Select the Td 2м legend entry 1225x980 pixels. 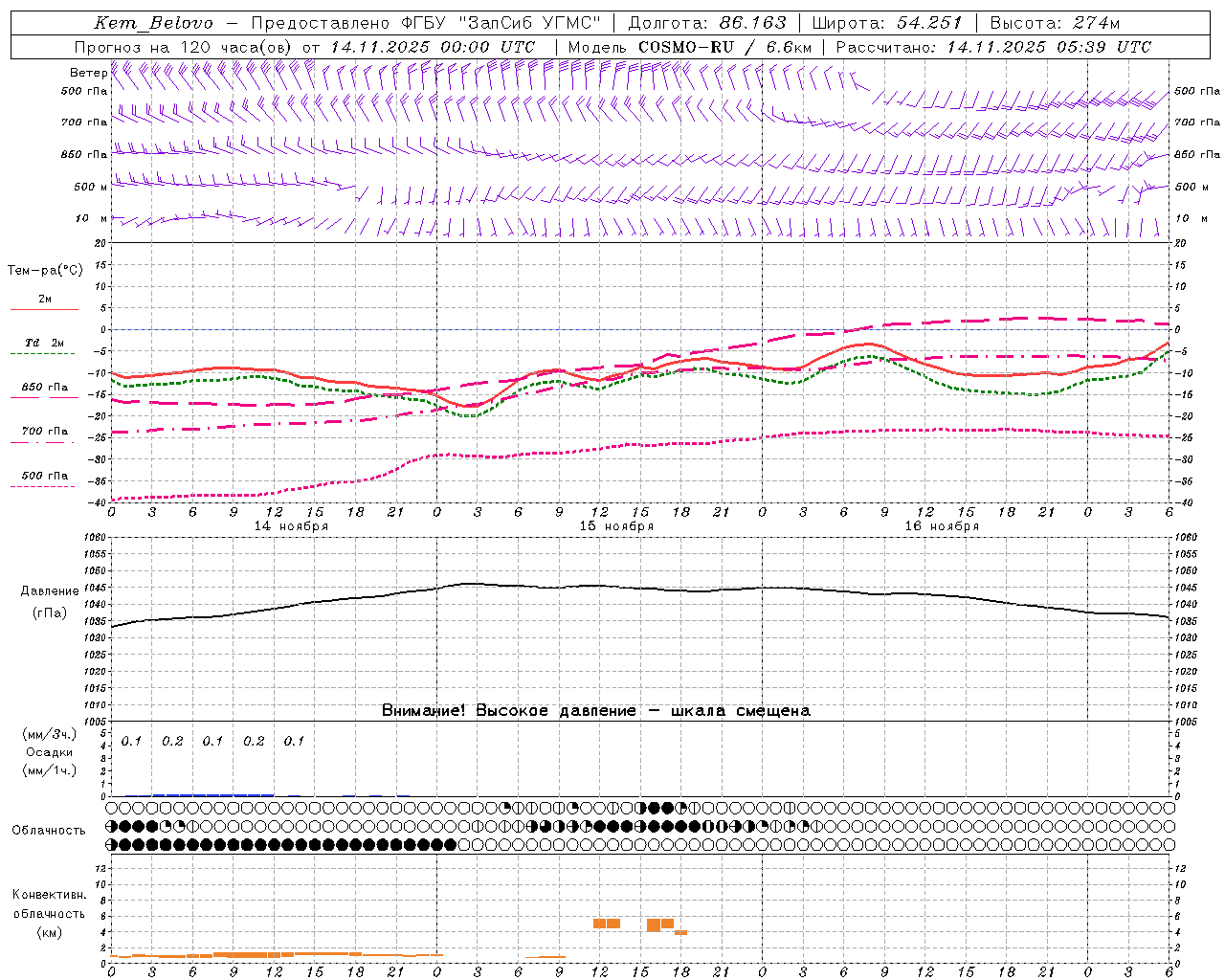click(45, 343)
